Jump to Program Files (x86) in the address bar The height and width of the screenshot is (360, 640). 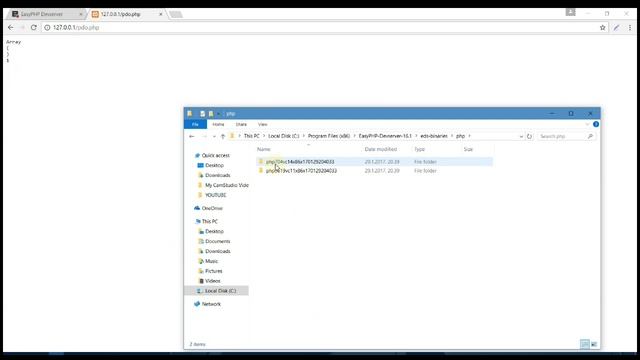329,136
